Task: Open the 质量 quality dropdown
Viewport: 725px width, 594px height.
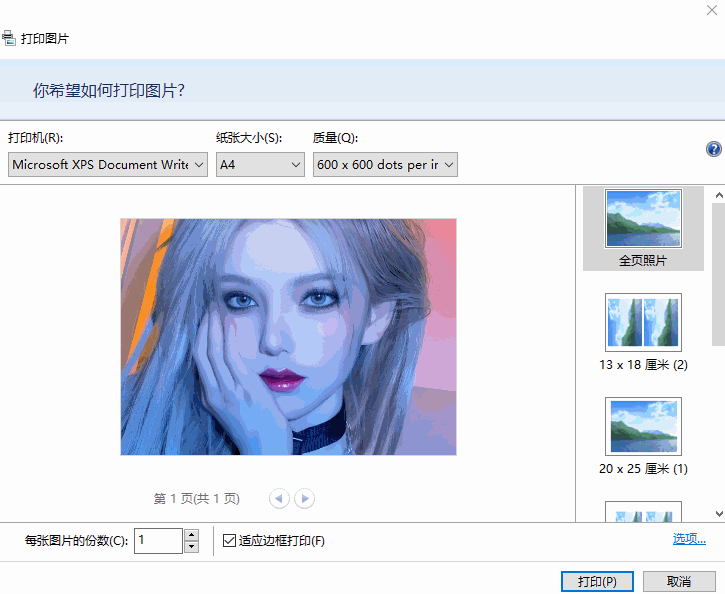Action: click(385, 165)
